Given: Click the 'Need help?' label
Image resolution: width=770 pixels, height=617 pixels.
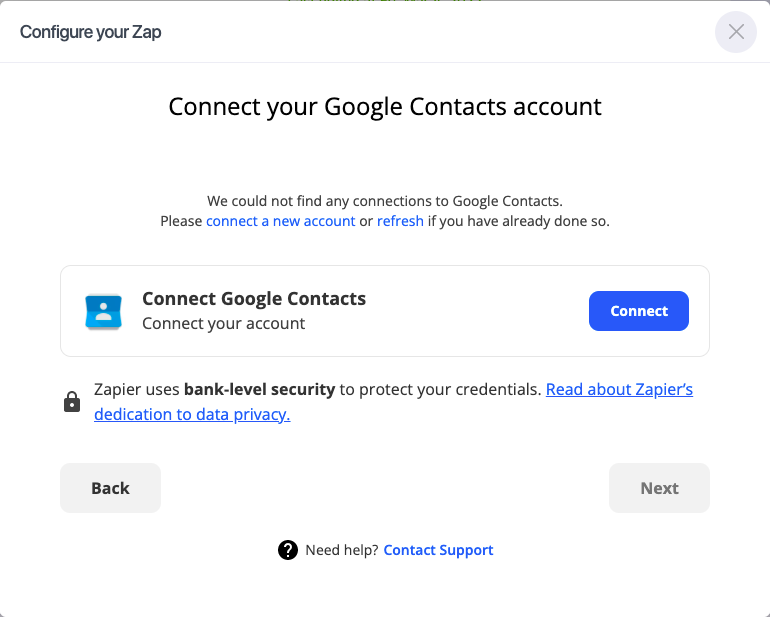Looking at the screenshot, I should click(x=342, y=550).
